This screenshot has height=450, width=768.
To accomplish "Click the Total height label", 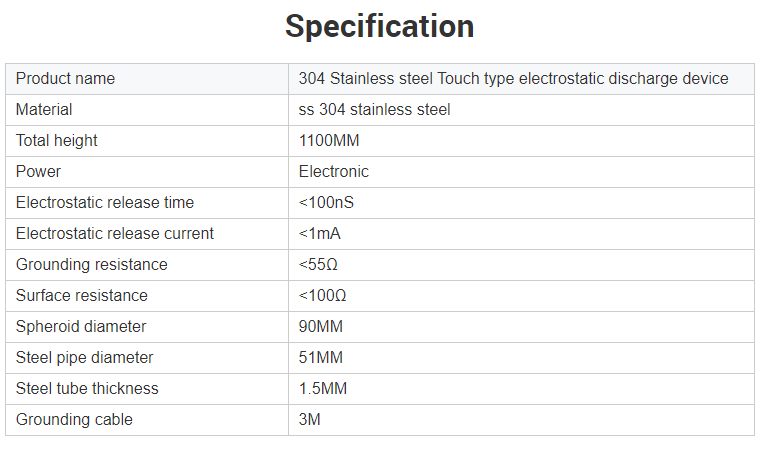I will (57, 141).
